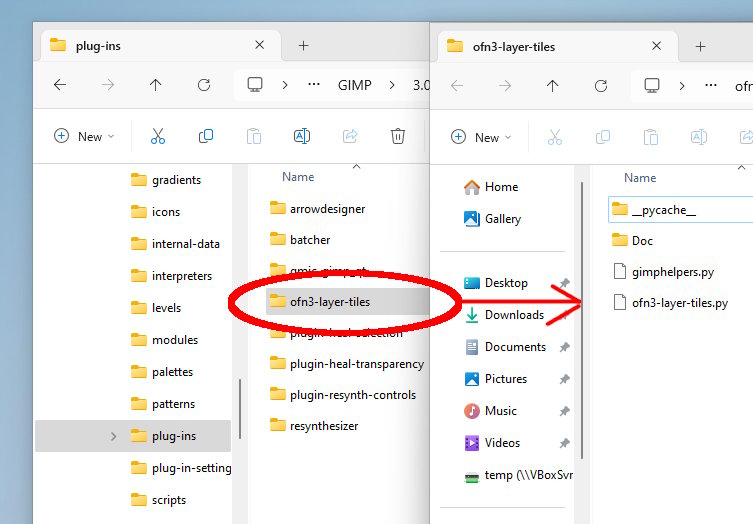Click Forward arrow in plug-ins window
This screenshot has width=753, height=524.
(108, 85)
